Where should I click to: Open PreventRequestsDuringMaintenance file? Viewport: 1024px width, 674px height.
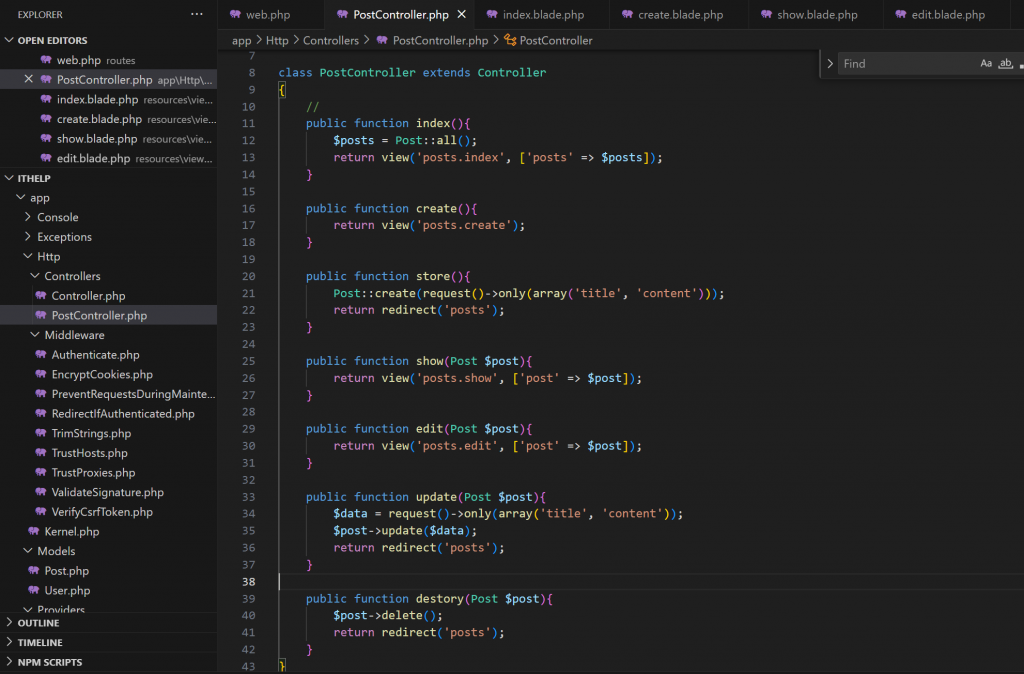click(108, 394)
